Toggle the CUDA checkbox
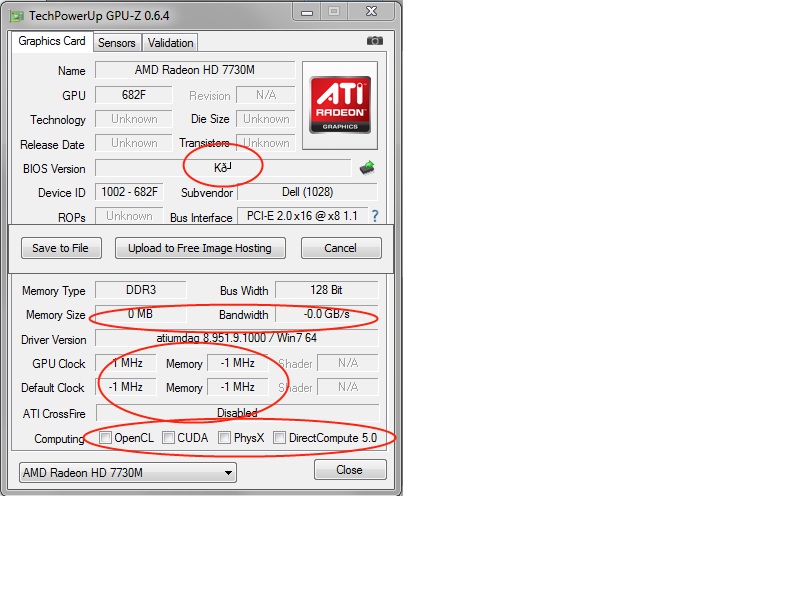 pyautogui.click(x=168, y=438)
